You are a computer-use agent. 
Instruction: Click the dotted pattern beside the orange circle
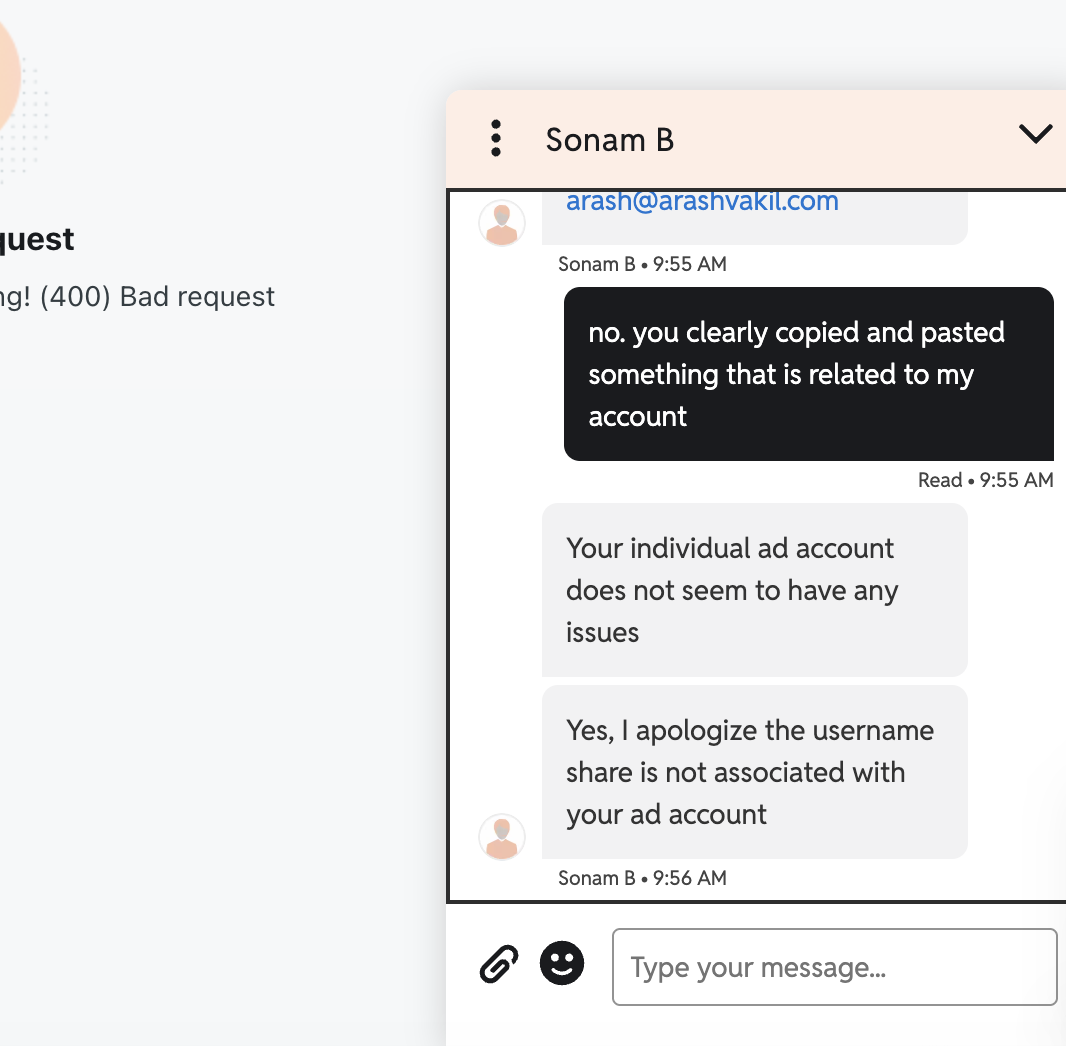coord(34,120)
